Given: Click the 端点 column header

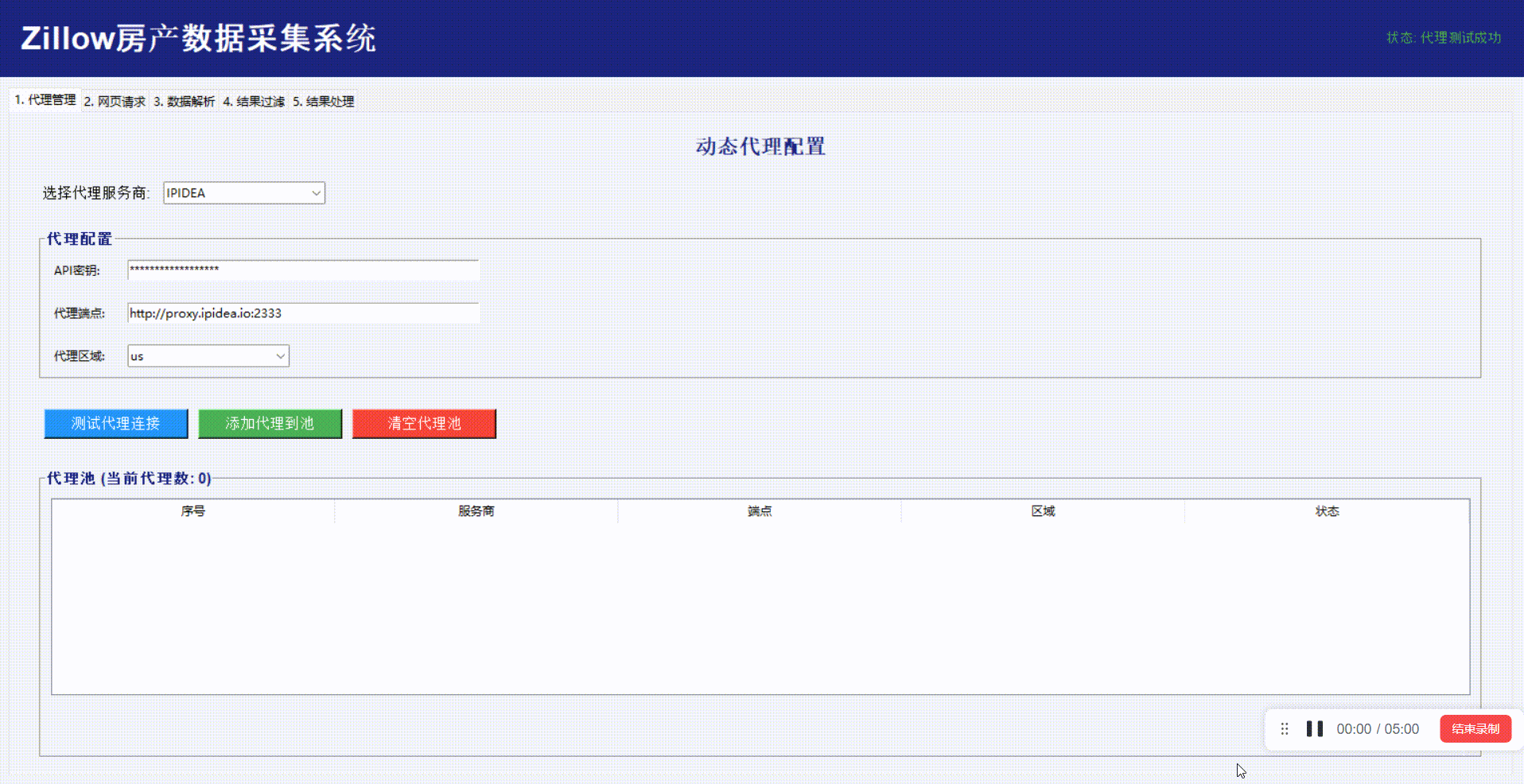Looking at the screenshot, I should (x=760, y=511).
